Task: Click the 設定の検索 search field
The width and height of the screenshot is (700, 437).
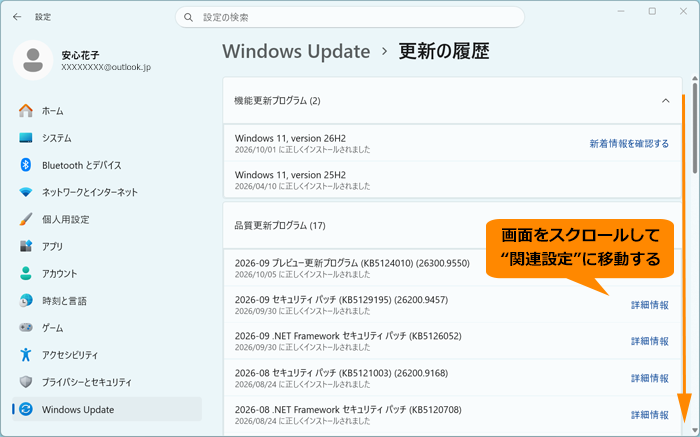Action: pos(350,17)
